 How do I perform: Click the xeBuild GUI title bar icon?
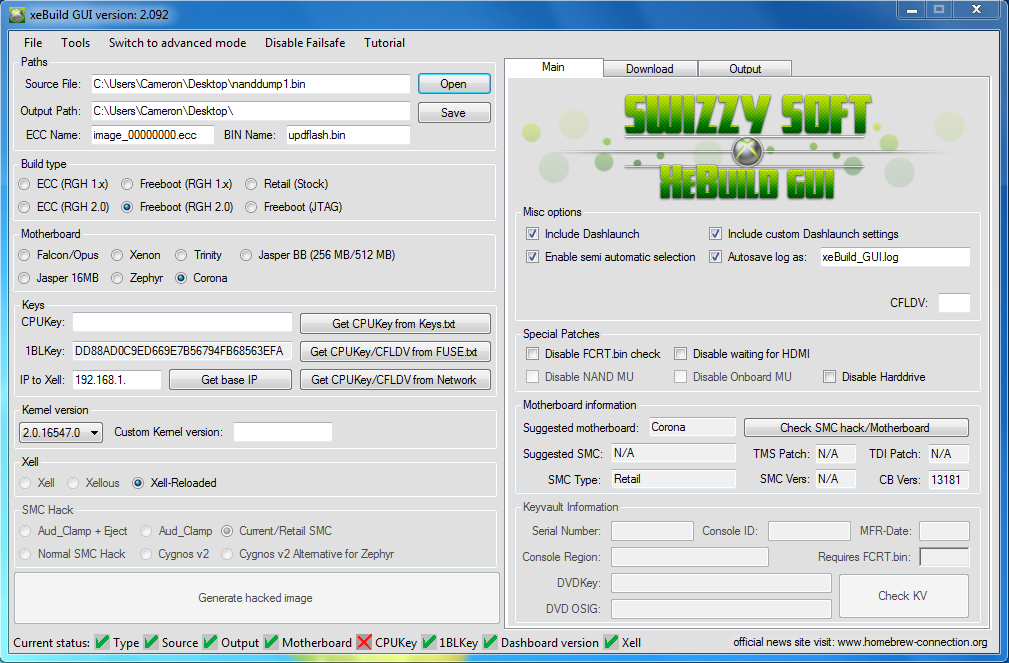[17, 14]
